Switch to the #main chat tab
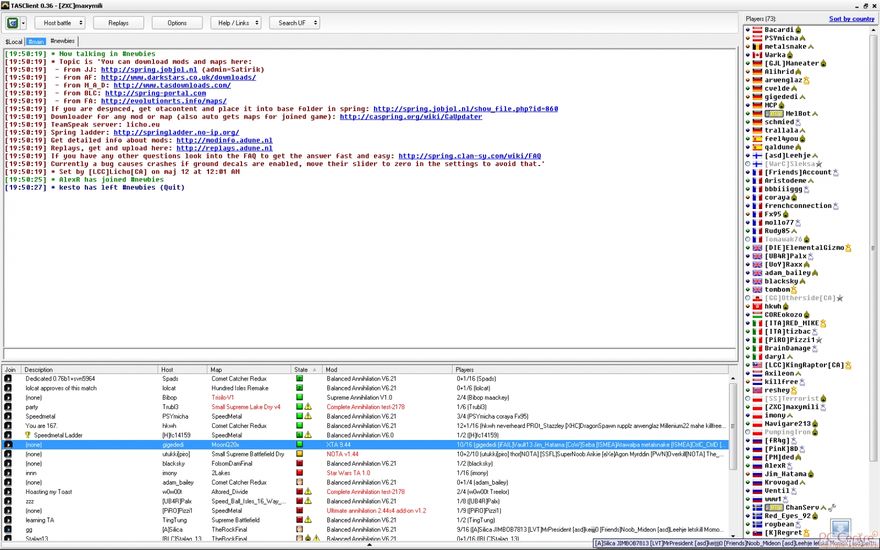This screenshot has height=550, width=880. point(36,40)
